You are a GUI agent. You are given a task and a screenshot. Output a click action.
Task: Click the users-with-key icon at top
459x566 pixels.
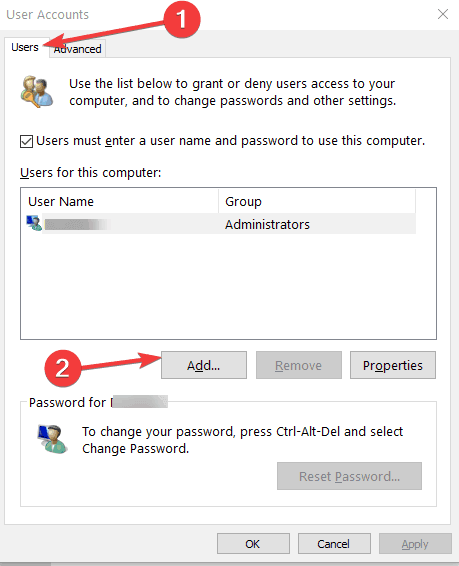coord(36,92)
